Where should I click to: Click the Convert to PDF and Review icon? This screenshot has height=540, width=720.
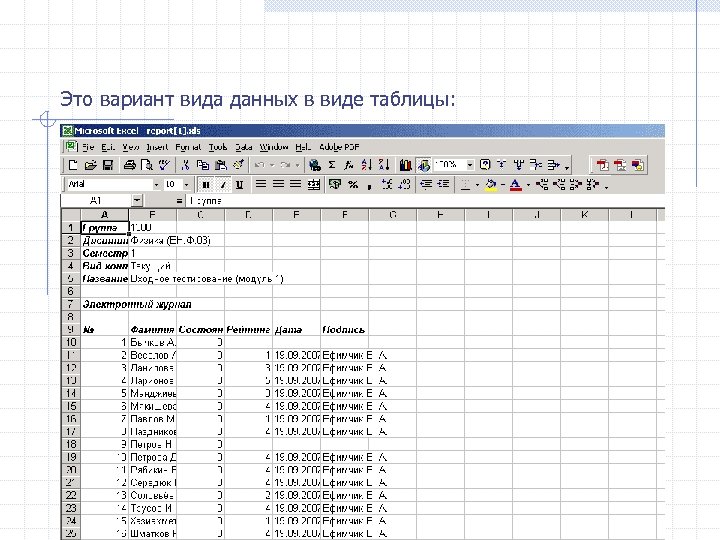[x=638, y=165]
